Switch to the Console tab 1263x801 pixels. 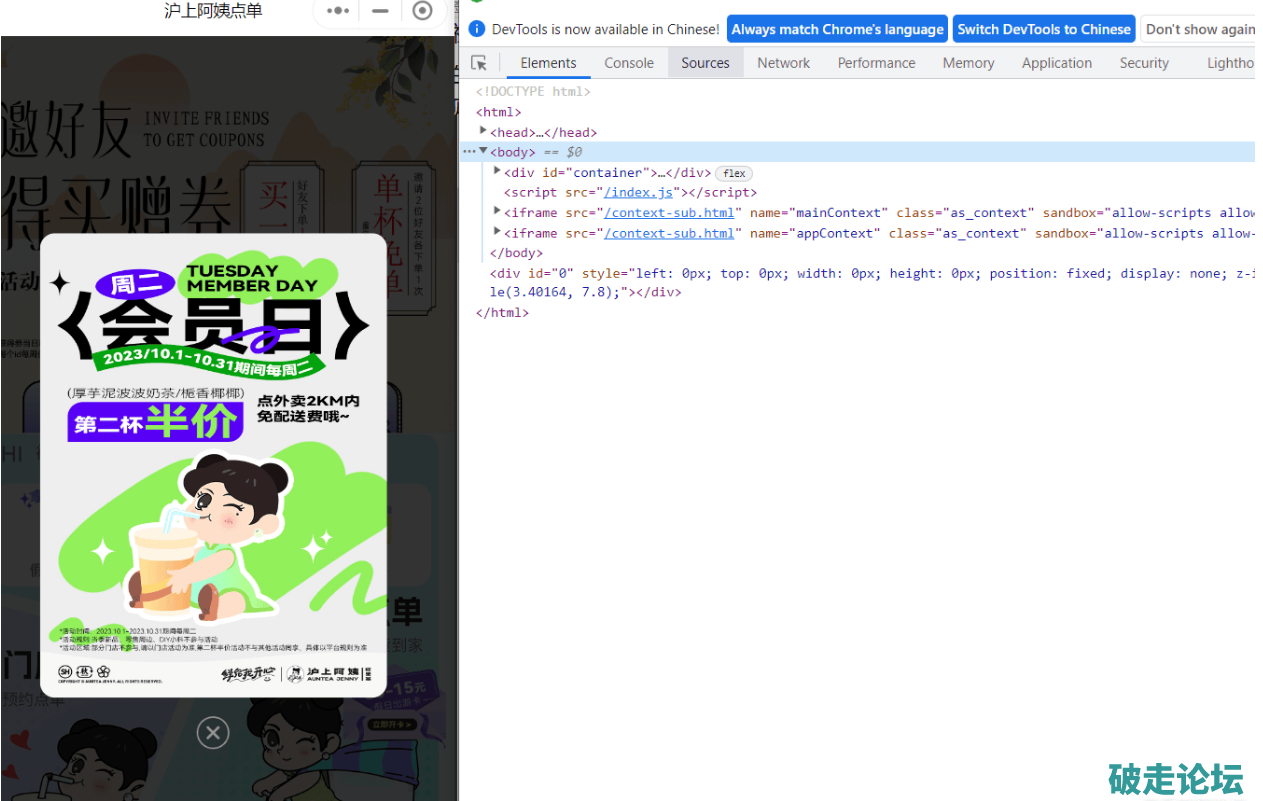click(x=628, y=63)
